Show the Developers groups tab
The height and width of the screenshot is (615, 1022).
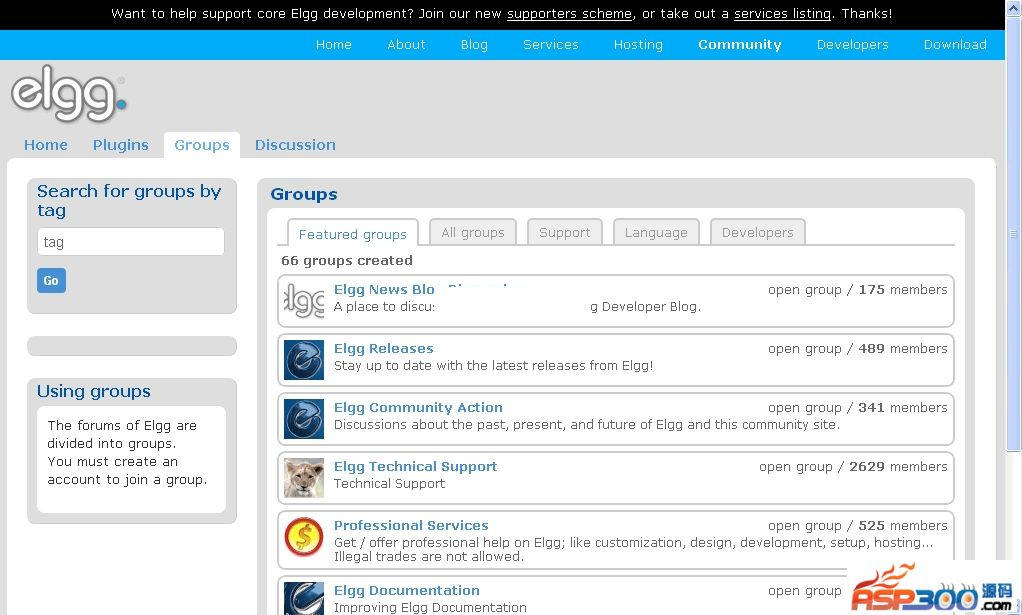pos(758,232)
